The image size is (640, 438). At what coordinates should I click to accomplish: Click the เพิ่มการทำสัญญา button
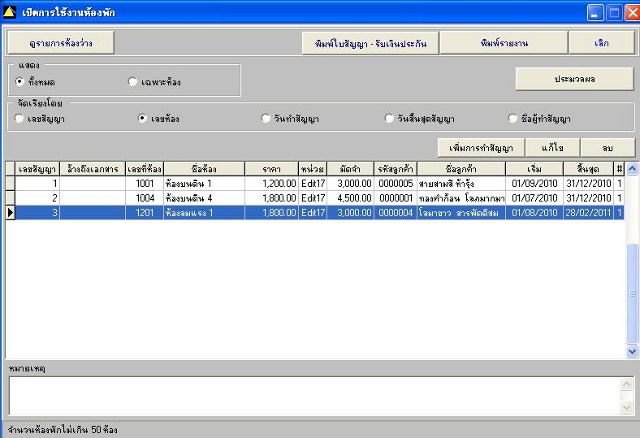pyautogui.click(x=481, y=147)
